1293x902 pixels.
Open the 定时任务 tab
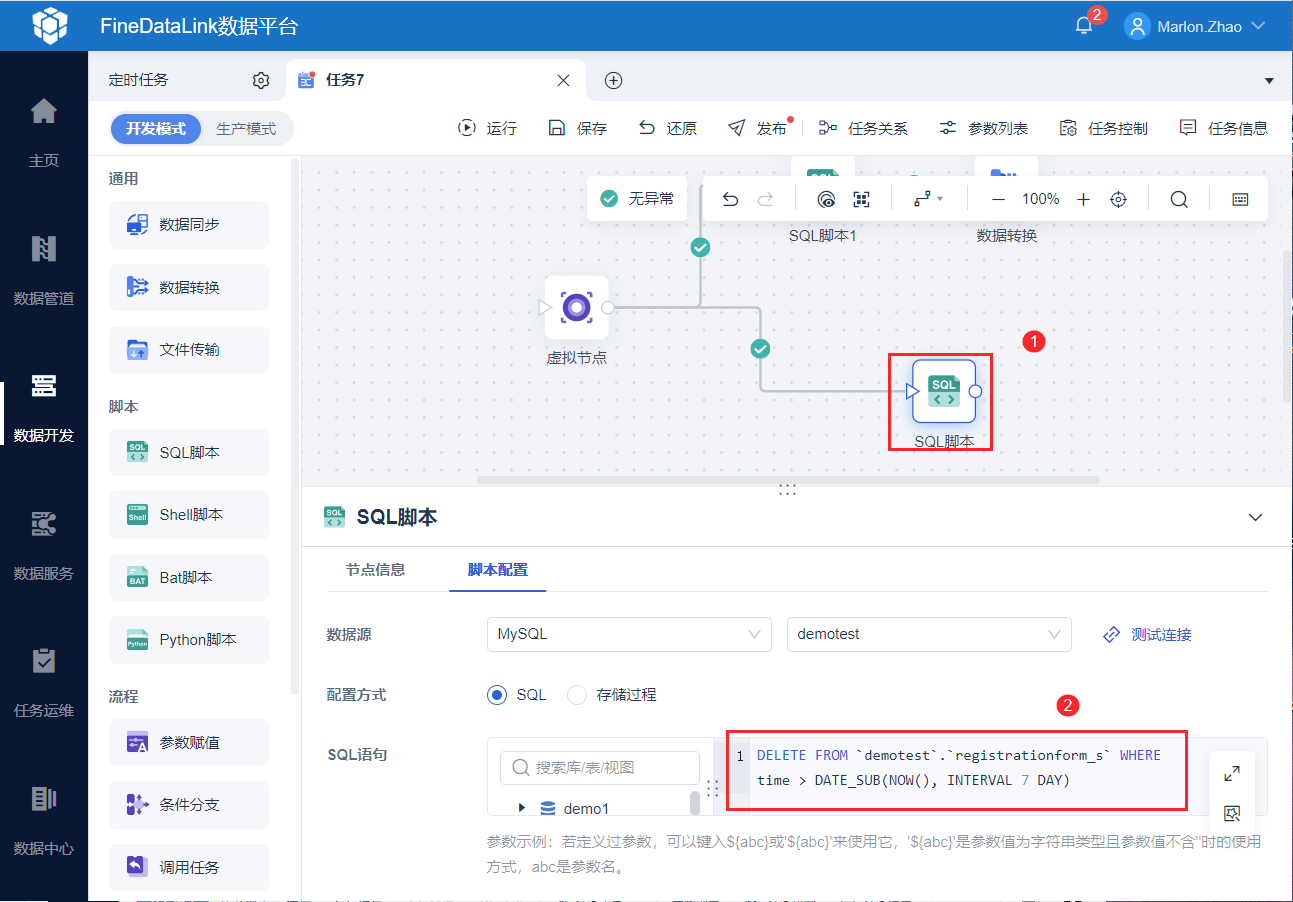point(139,80)
